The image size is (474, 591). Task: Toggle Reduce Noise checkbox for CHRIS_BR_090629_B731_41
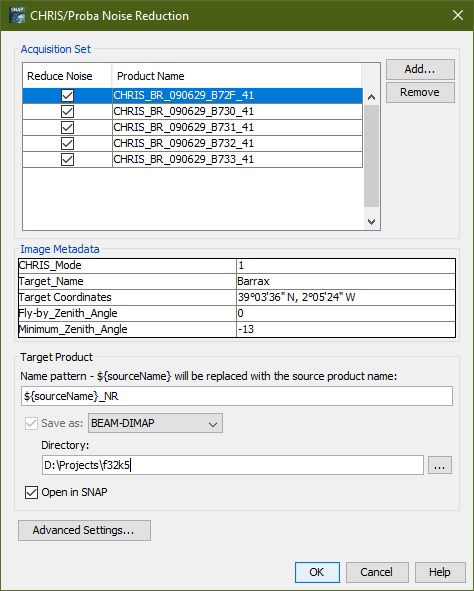tap(67, 127)
